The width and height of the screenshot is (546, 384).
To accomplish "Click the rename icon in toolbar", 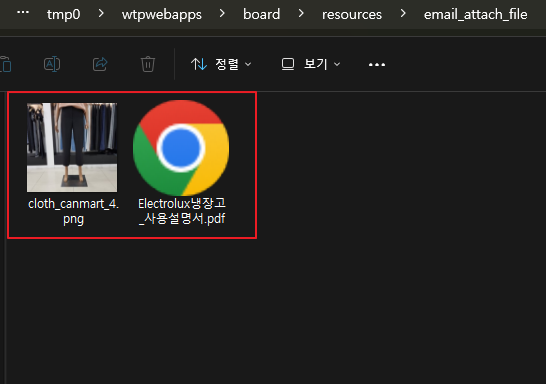I will (x=52, y=64).
